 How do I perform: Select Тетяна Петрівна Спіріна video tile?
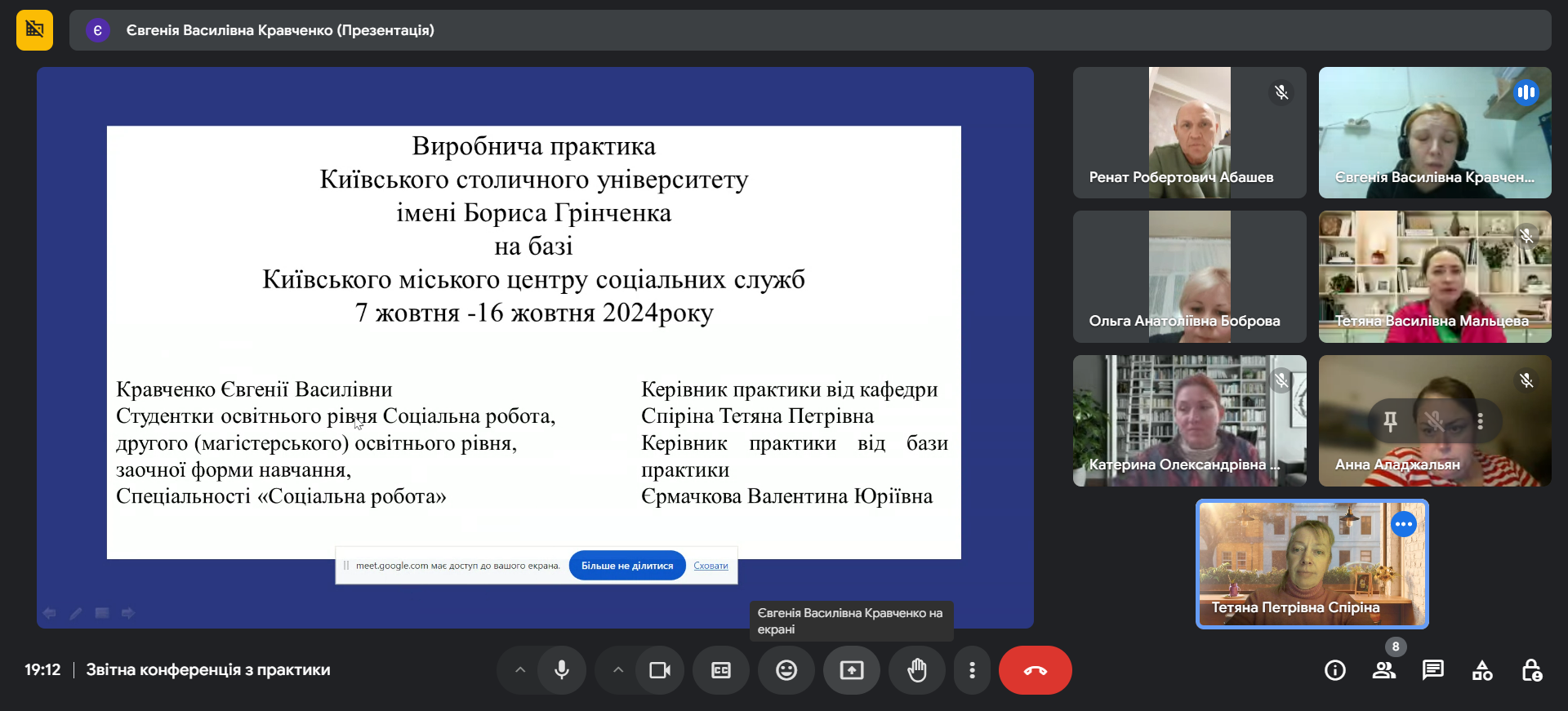[1312, 564]
